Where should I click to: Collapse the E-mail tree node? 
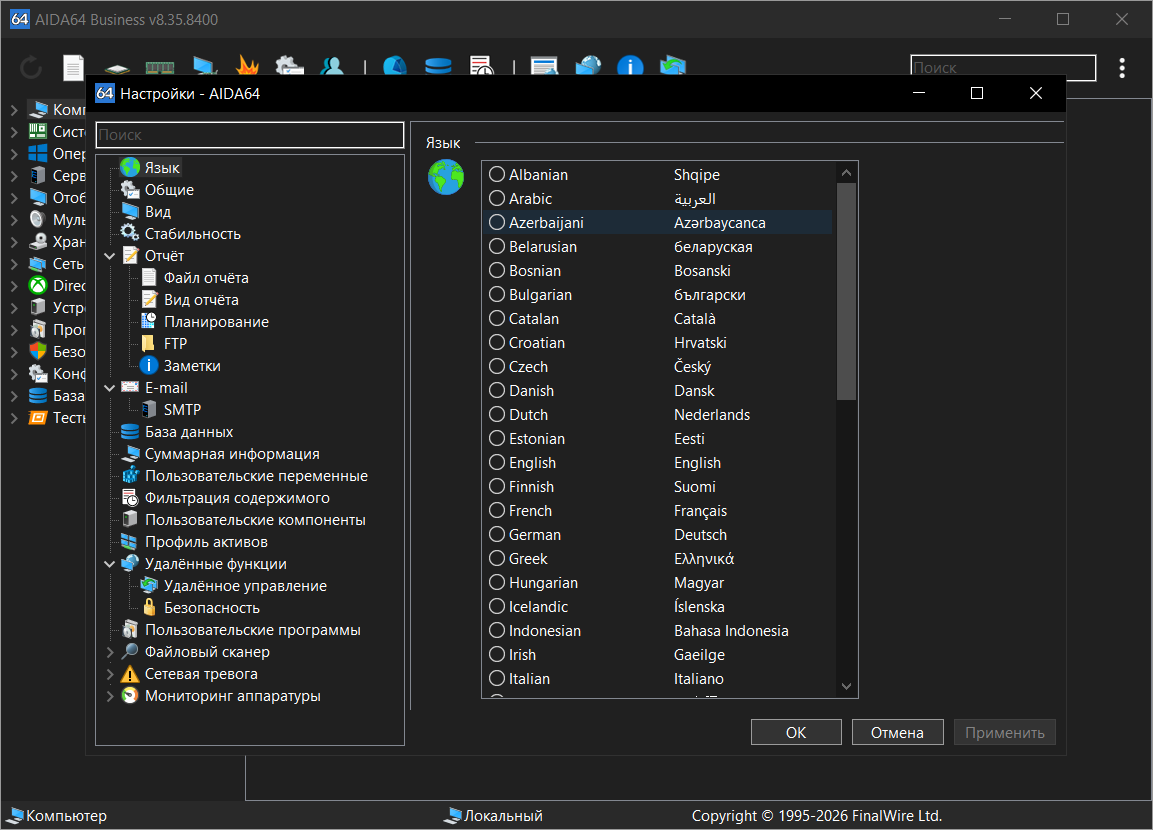(110, 387)
